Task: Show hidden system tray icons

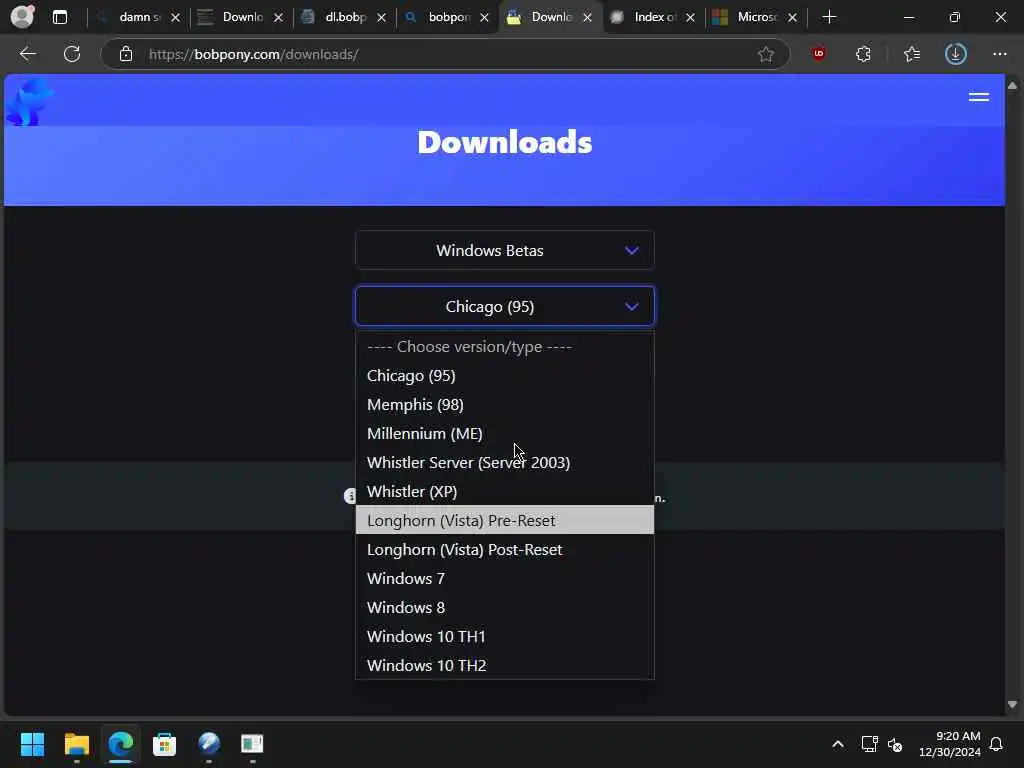Action: pyautogui.click(x=838, y=744)
